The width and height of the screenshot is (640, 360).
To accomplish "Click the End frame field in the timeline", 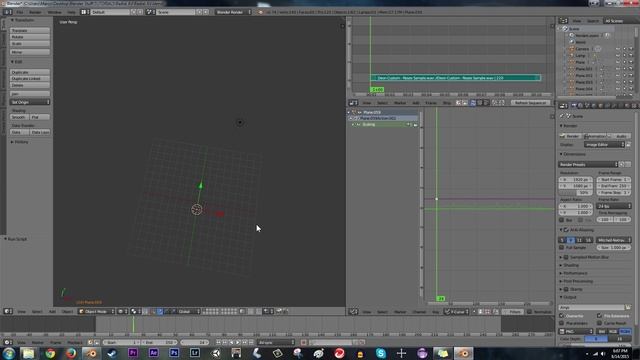I will 160,342.
